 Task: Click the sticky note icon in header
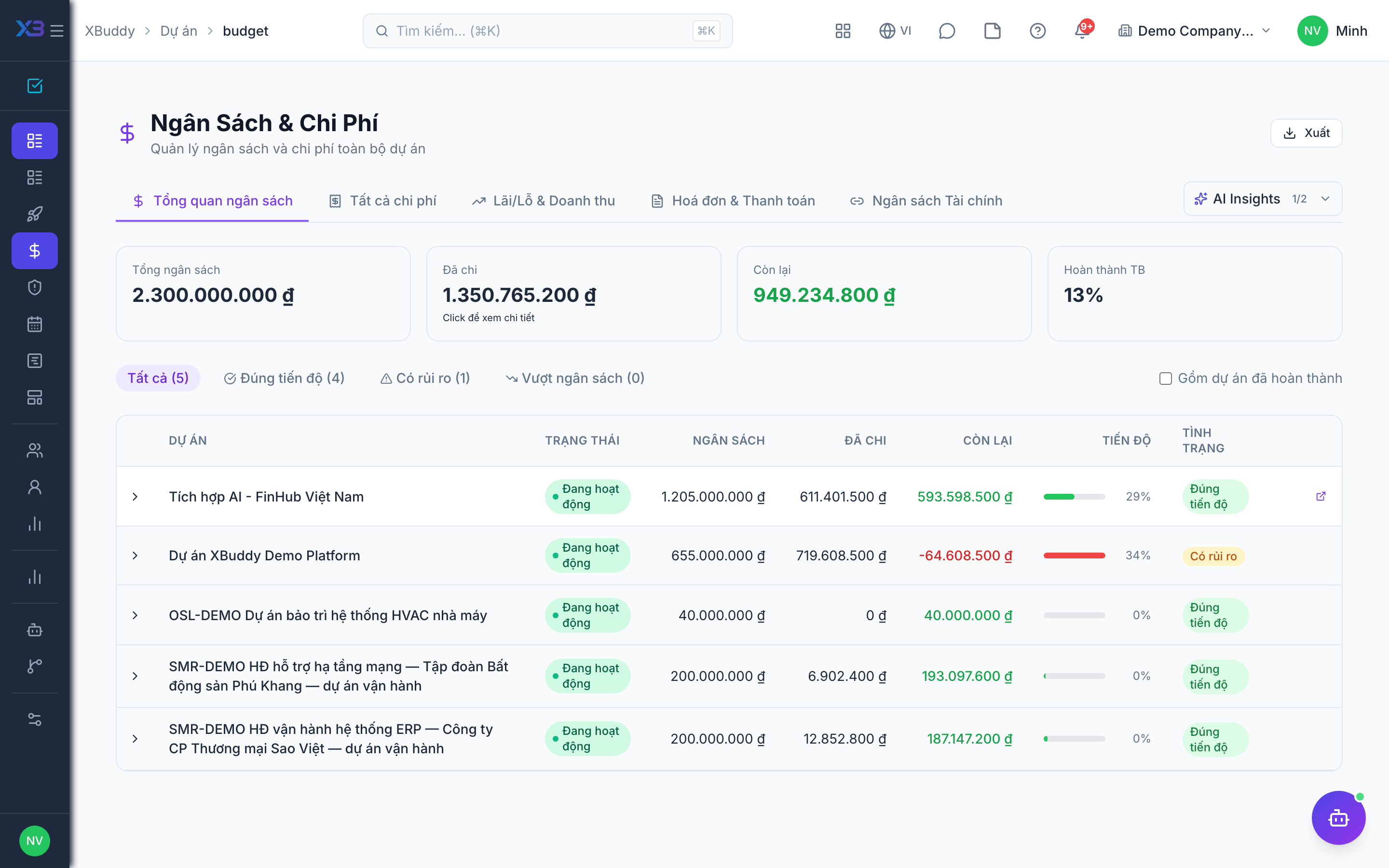992,30
